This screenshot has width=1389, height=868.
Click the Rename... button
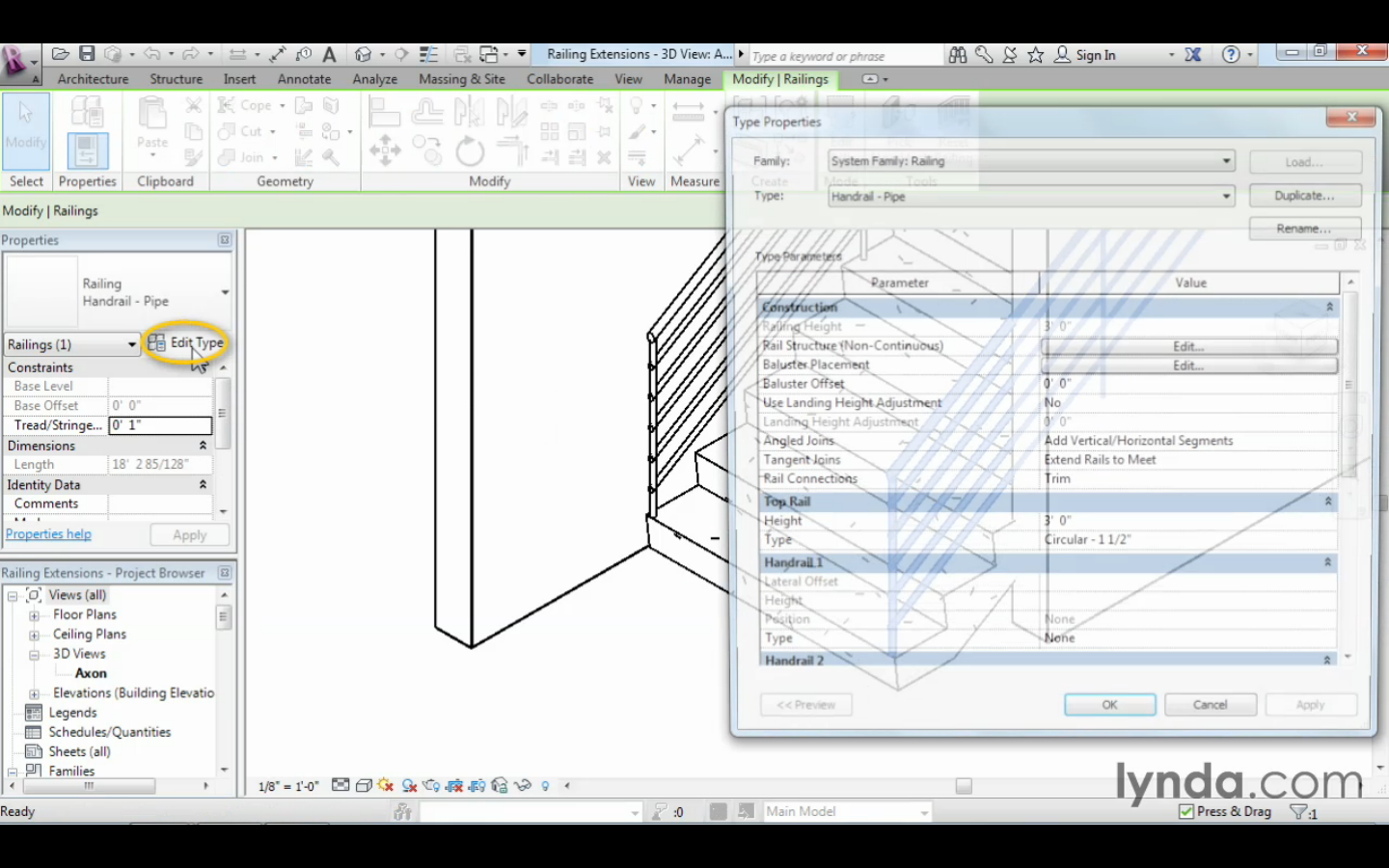coord(1304,229)
